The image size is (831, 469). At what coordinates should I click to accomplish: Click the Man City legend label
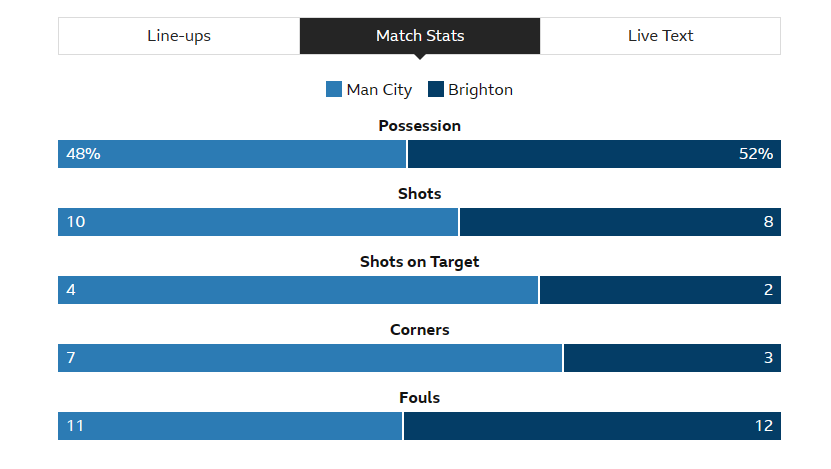tap(379, 90)
